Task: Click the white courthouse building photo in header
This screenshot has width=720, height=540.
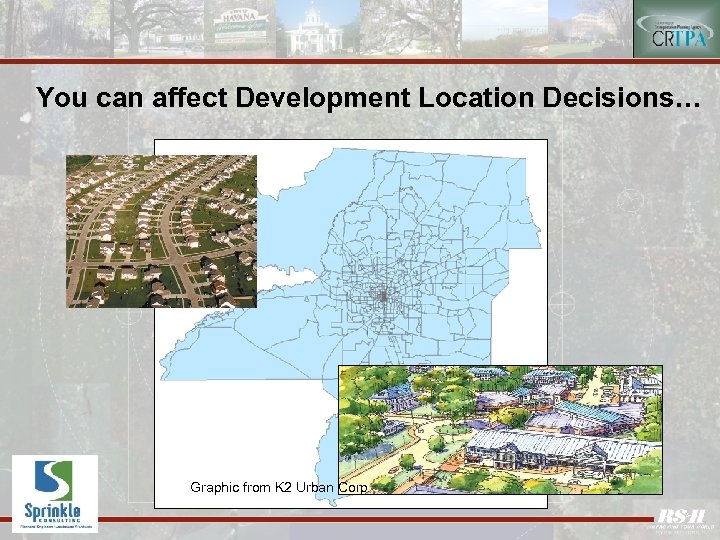Action: coord(318,28)
